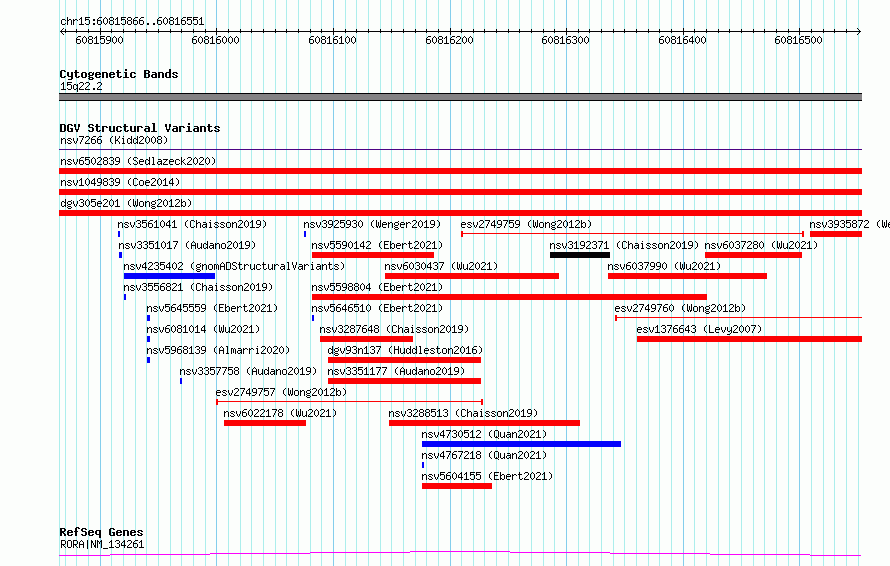Open the Cytogenetic Bands track heading
This screenshot has width=890, height=566.
[119, 74]
